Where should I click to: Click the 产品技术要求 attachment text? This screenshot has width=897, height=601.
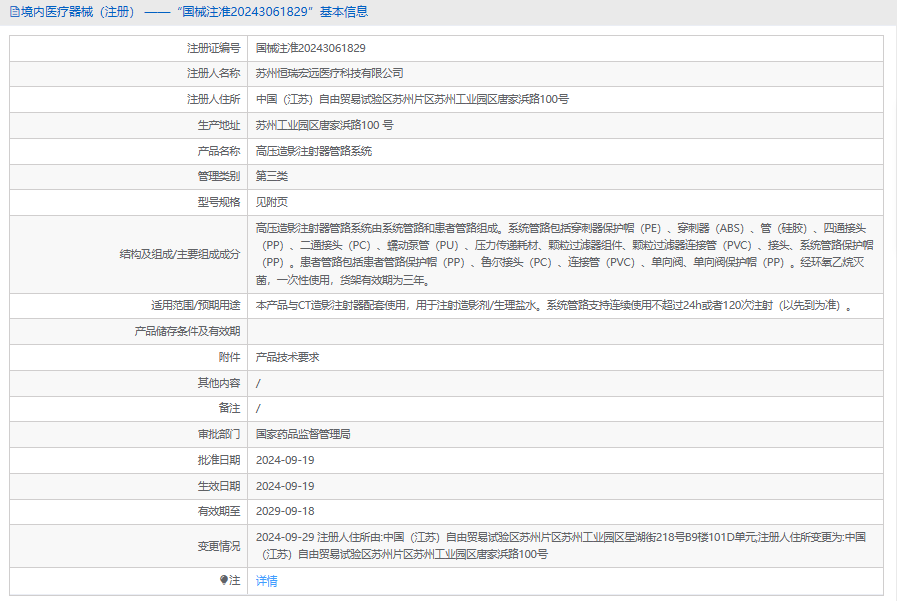pyautogui.click(x=287, y=357)
